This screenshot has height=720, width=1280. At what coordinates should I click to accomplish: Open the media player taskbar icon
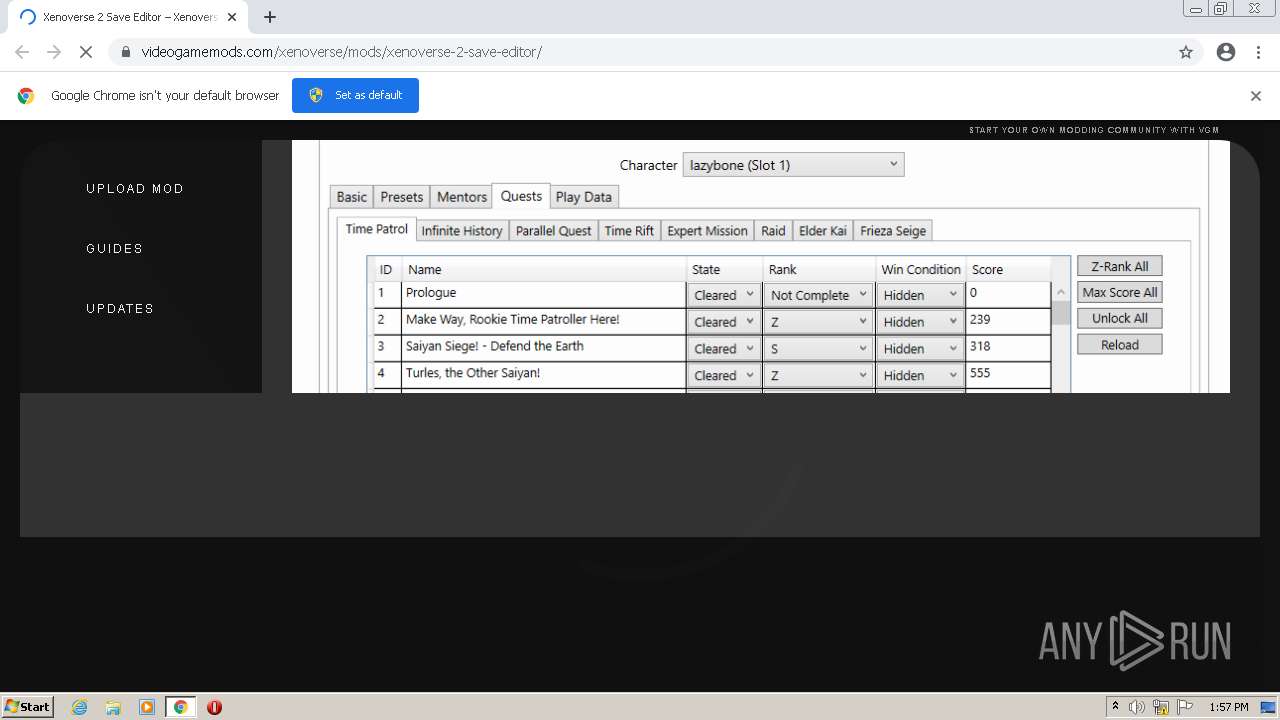[x=147, y=707]
